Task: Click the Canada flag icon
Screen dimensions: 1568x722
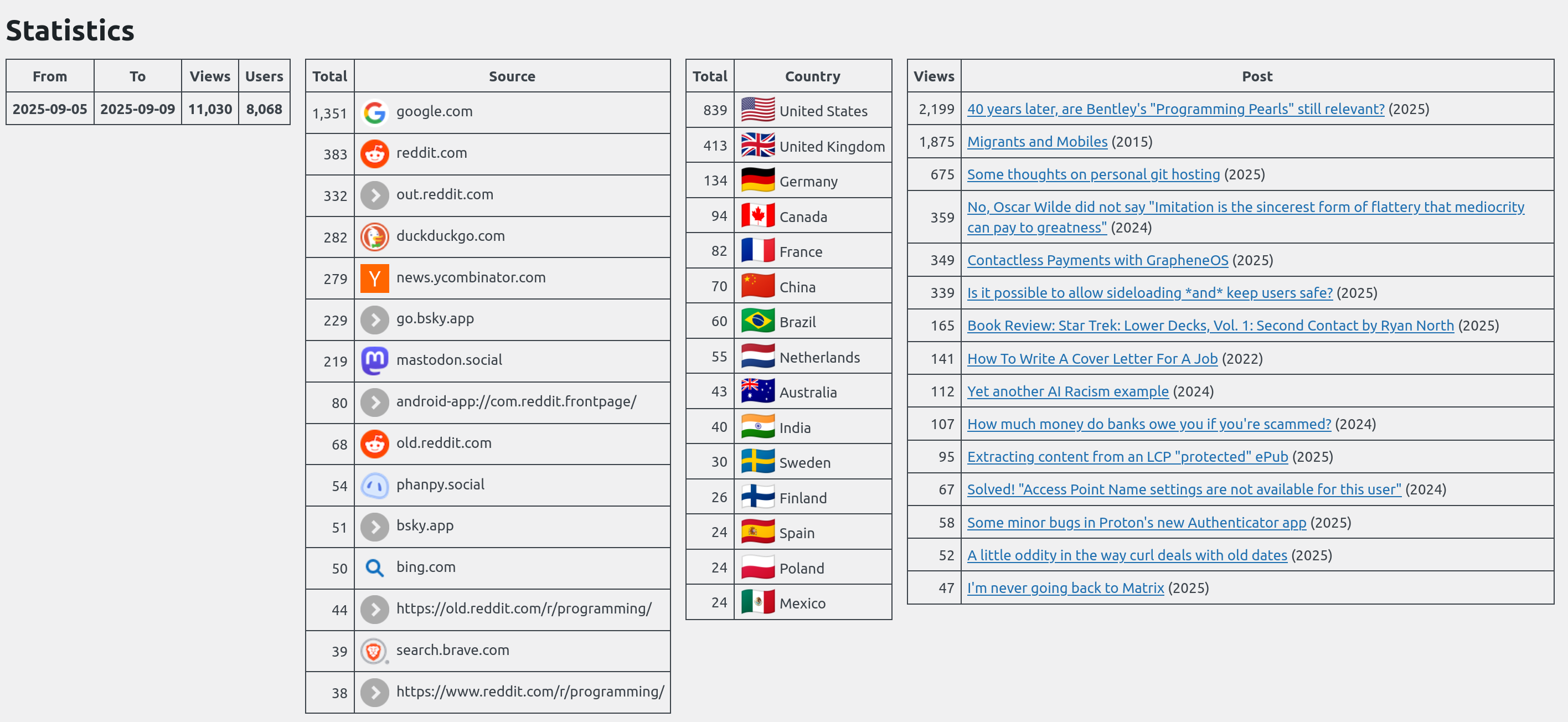Action: tap(758, 215)
